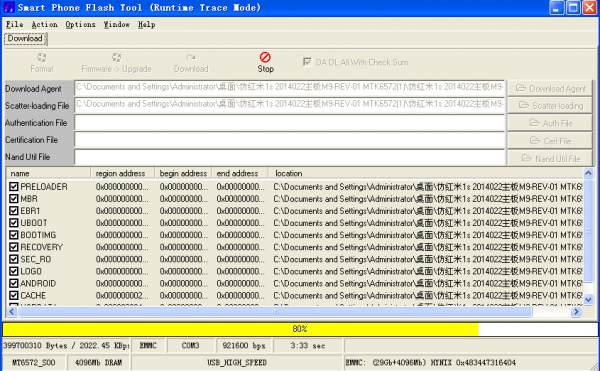
Task: Click the end address column header
Action: click(240, 173)
